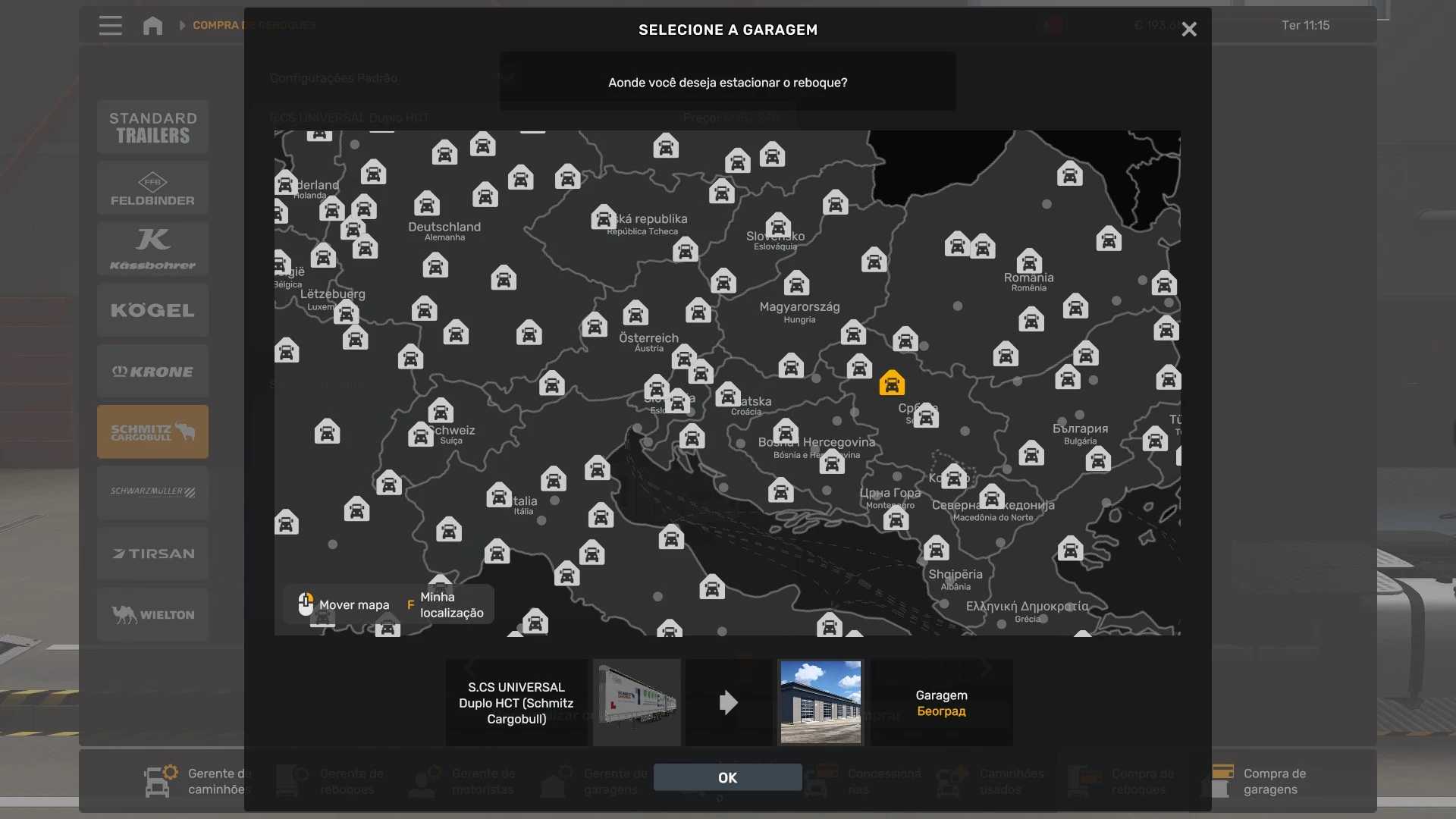
Task: Confirm selection with OK button
Action: [727, 777]
